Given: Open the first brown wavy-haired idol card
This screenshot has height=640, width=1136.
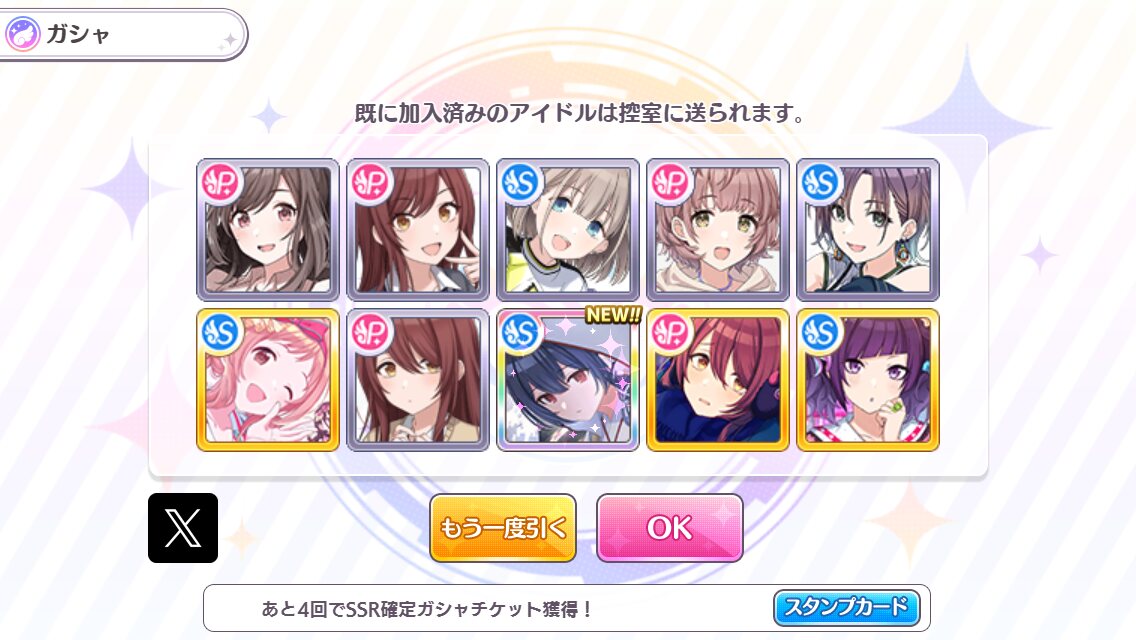Looking at the screenshot, I should [x=268, y=230].
